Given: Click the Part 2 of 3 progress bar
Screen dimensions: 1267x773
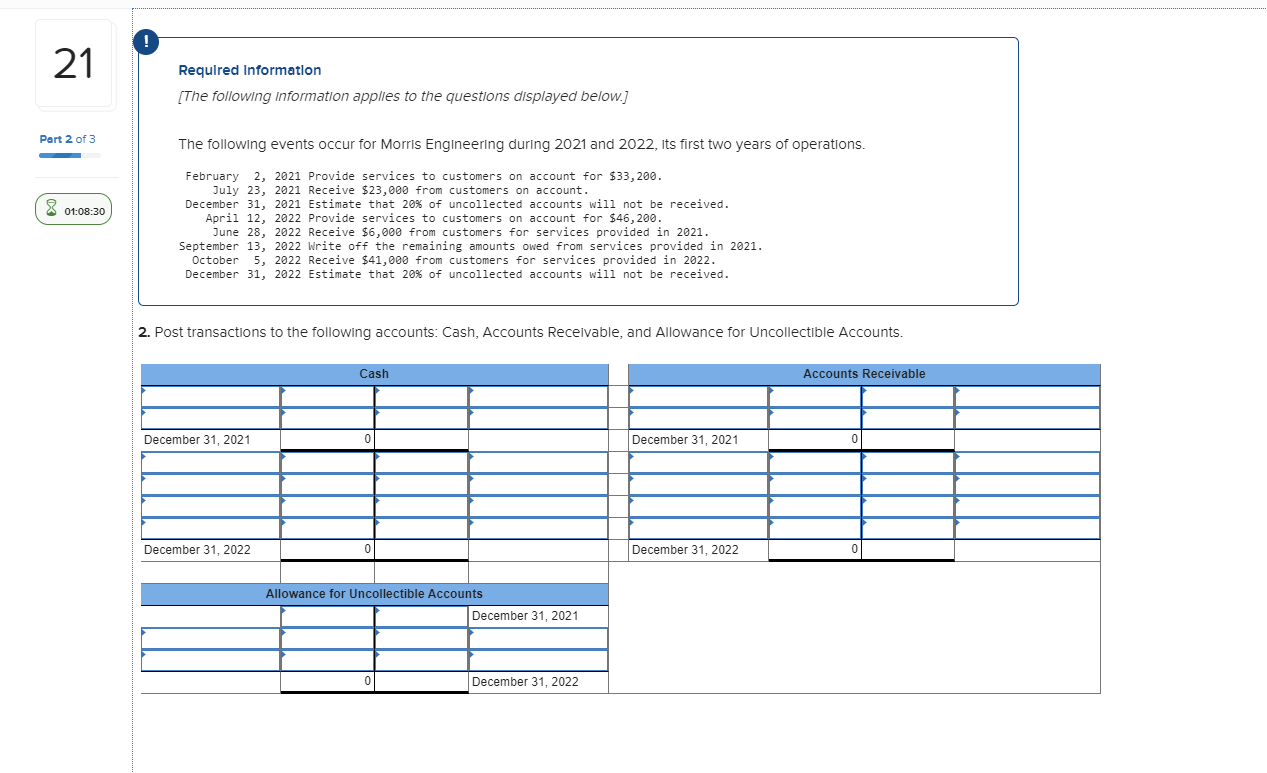Looking at the screenshot, I should [x=70, y=155].
